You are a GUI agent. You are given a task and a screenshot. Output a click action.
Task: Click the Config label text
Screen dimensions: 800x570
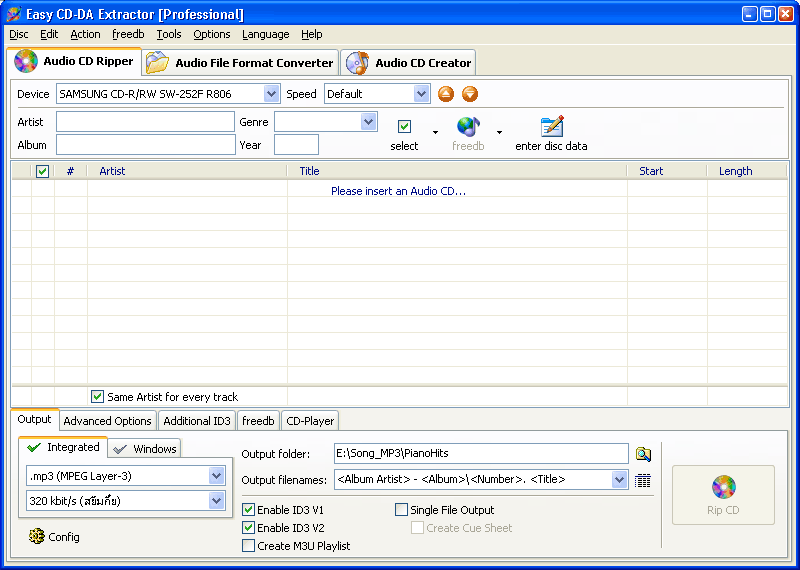[64, 537]
